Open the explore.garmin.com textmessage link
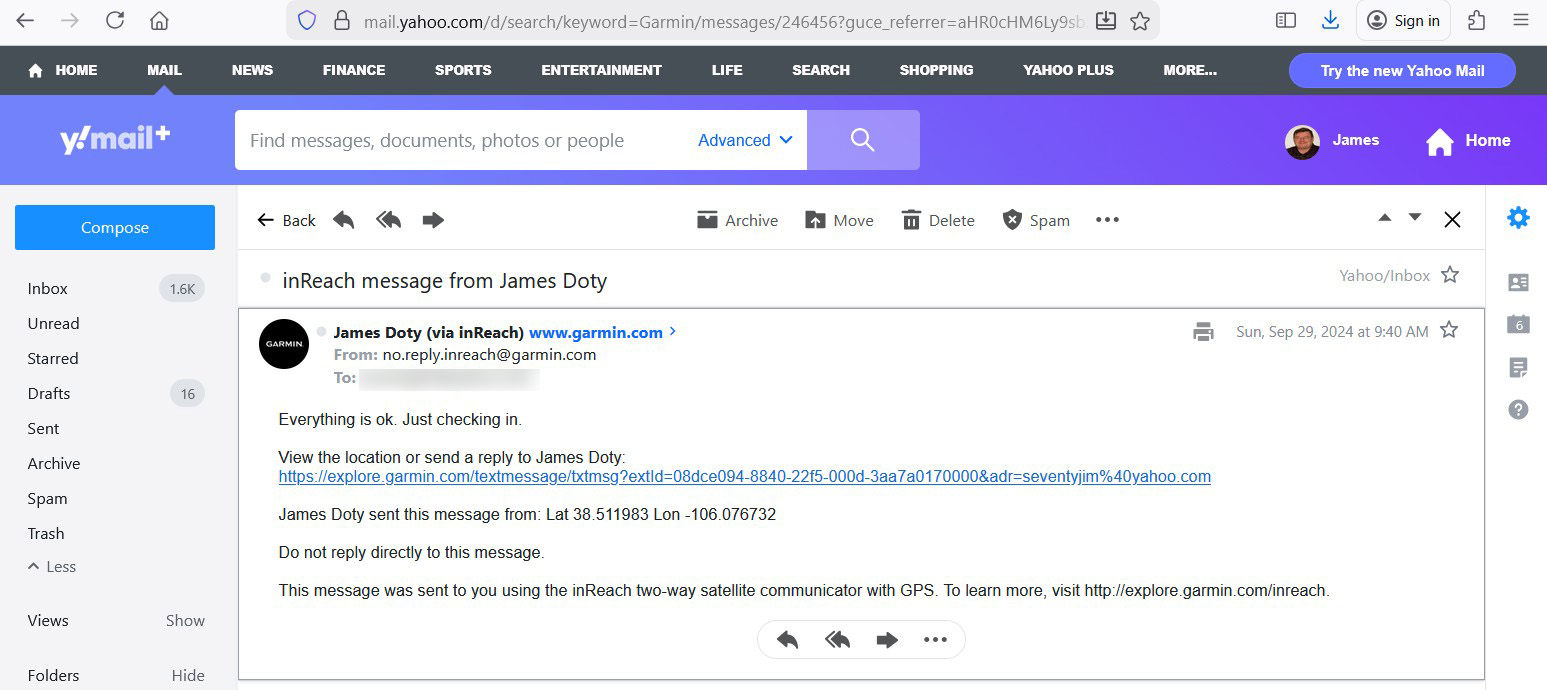1547x690 pixels. click(744, 477)
